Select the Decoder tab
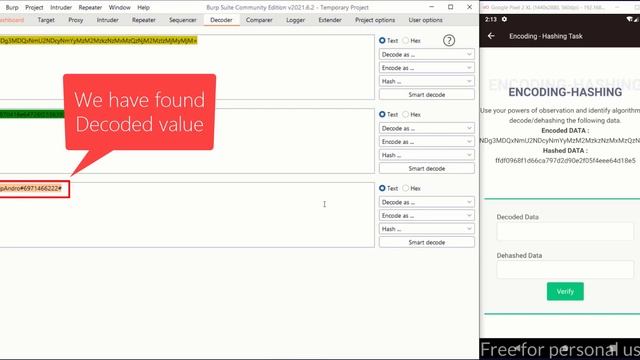Screen dimensions: 640x360 click(x=221, y=20)
